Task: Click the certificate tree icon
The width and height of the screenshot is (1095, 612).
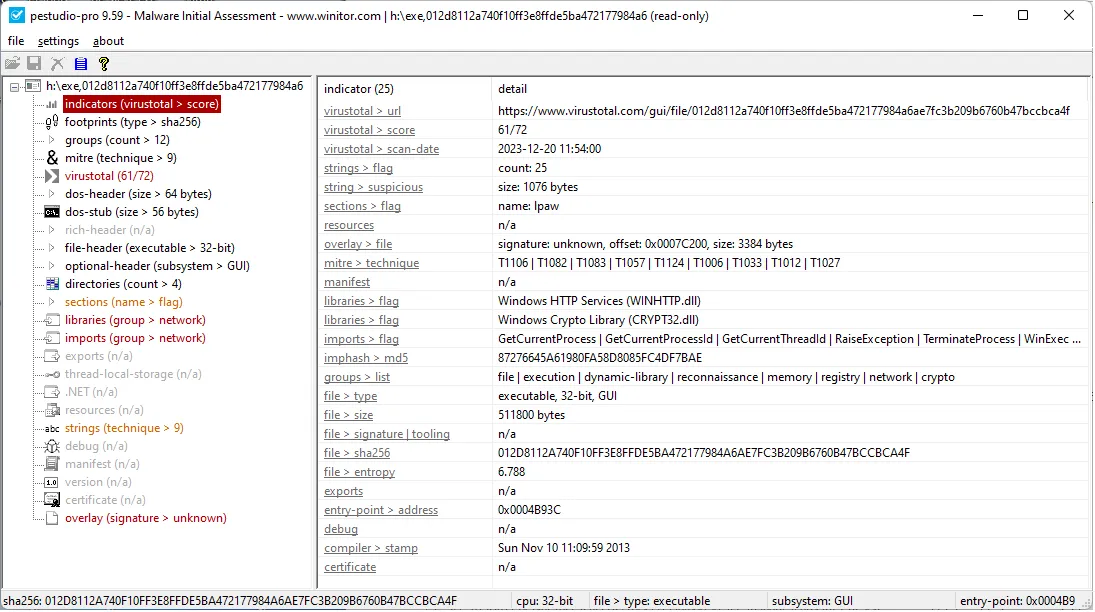Action: (52, 500)
